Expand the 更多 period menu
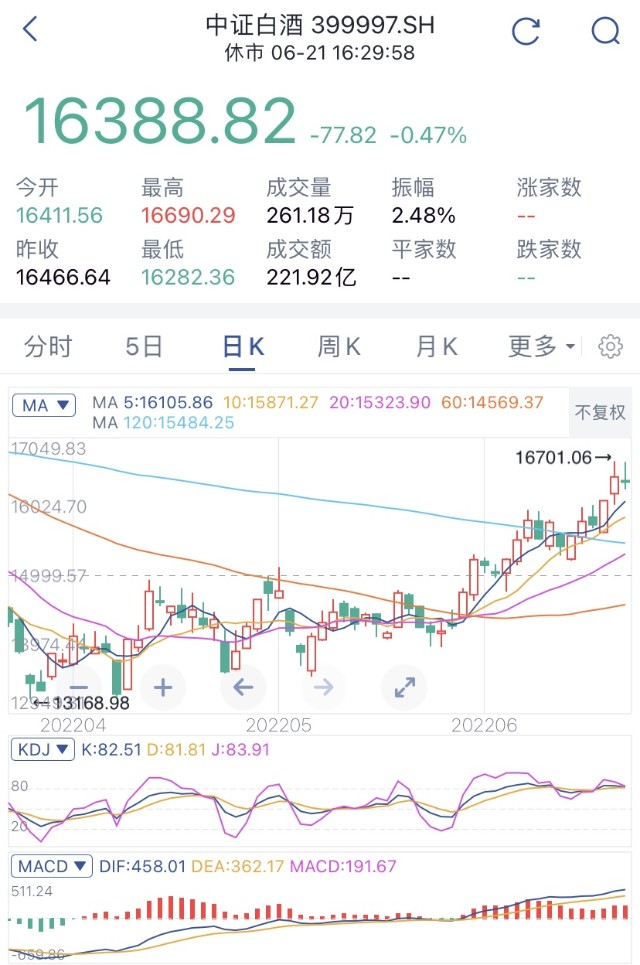The image size is (640, 965). pos(542,347)
